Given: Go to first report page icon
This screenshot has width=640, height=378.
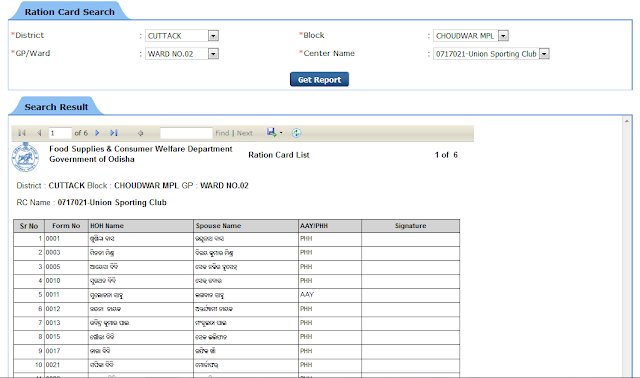Looking at the screenshot, I should tap(22, 133).
